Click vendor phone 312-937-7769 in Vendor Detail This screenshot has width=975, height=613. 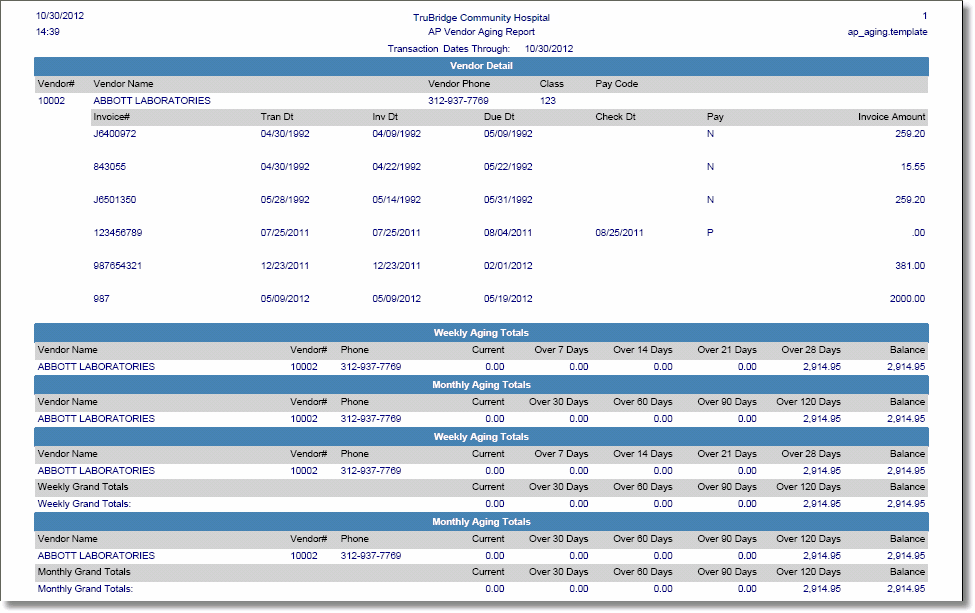[458, 101]
